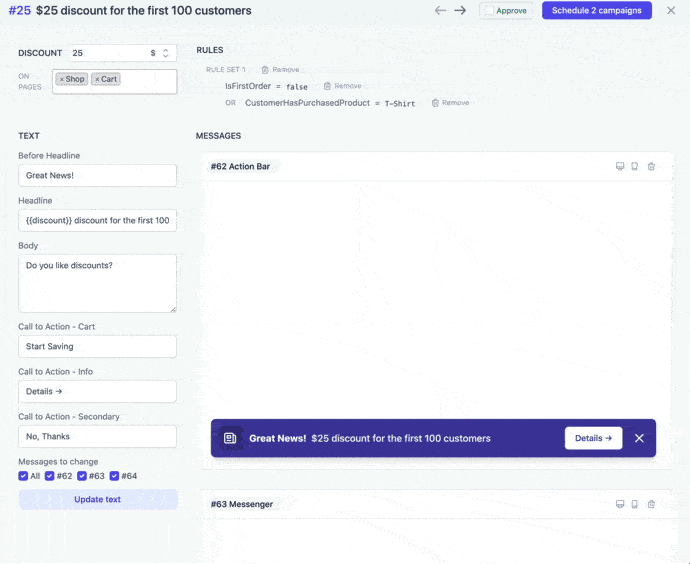Delete the #62 Action Bar message
The height and width of the screenshot is (564, 690).
(x=651, y=166)
